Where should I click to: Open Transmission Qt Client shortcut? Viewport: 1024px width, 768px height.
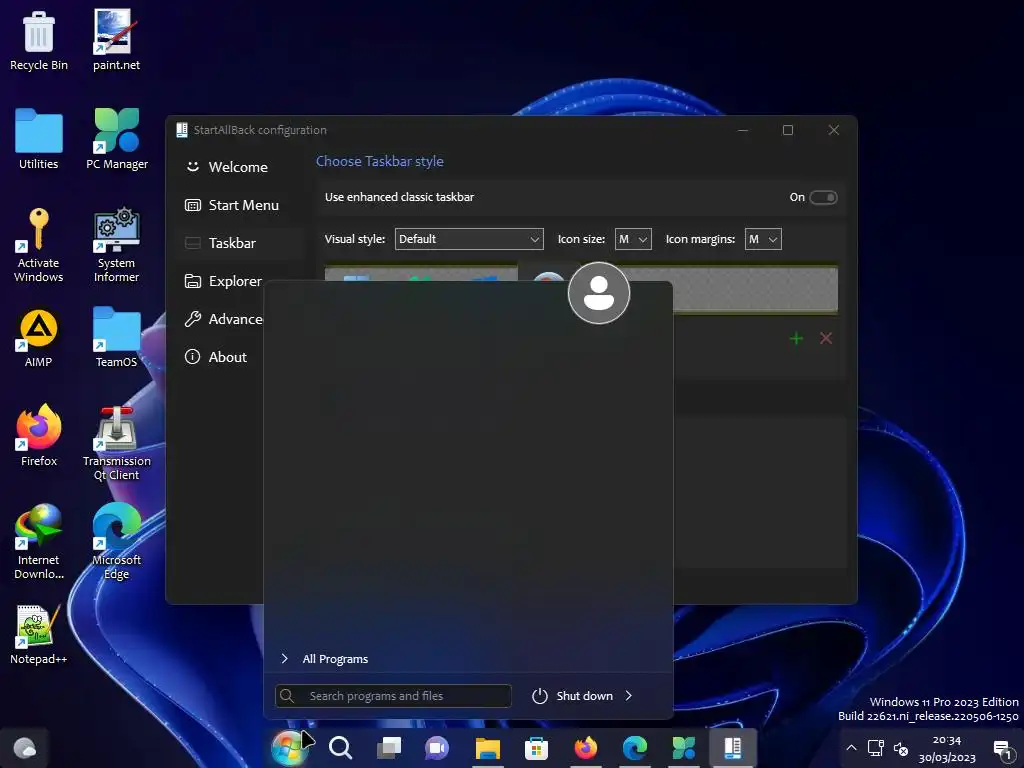pyautogui.click(x=116, y=444)
